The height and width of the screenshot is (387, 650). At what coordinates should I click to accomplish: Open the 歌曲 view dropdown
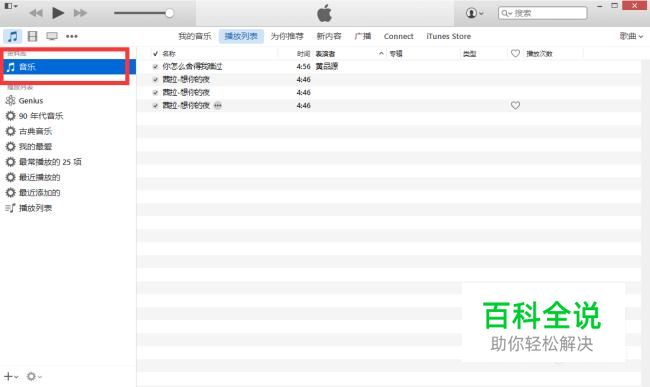point(631,36)
